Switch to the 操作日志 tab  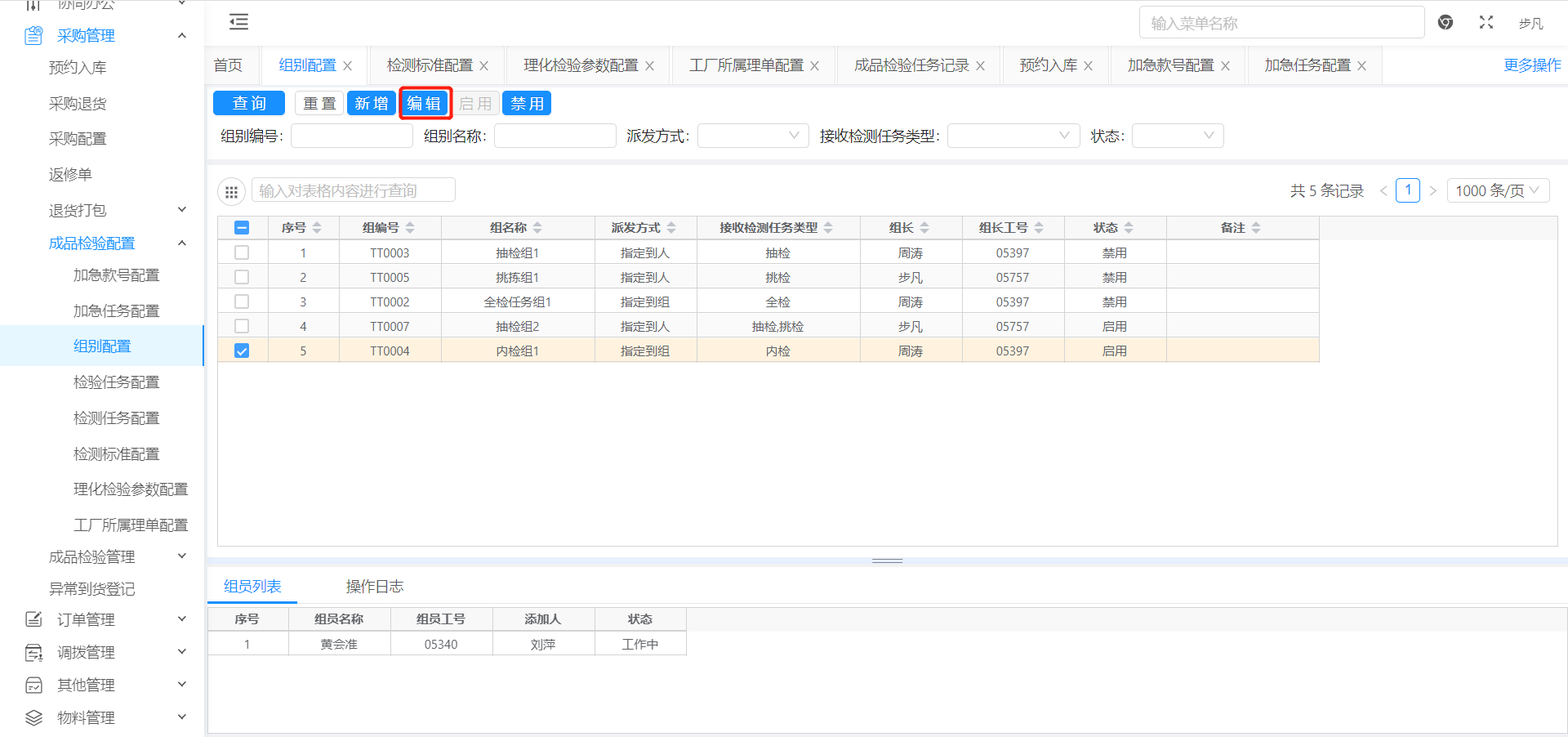tap(374, 587)
